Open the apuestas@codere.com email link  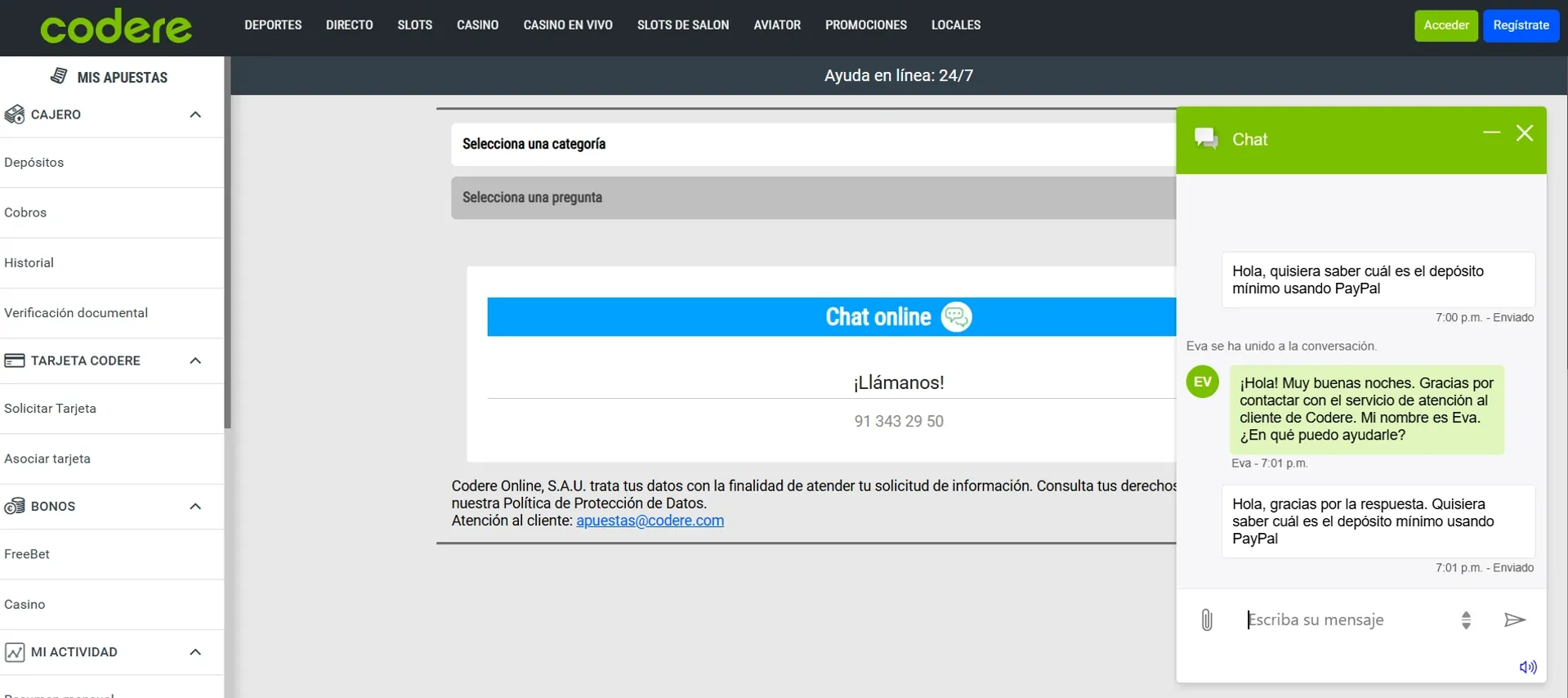tap(650, 521)
